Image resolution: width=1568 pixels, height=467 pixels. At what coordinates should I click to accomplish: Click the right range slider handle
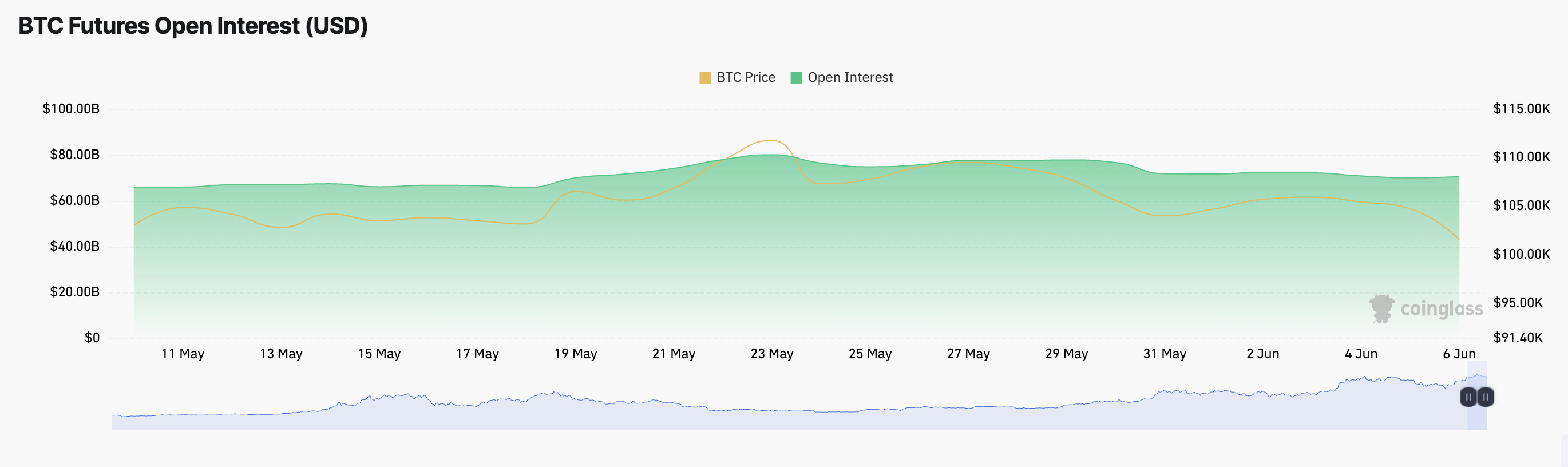point(1485,397)
